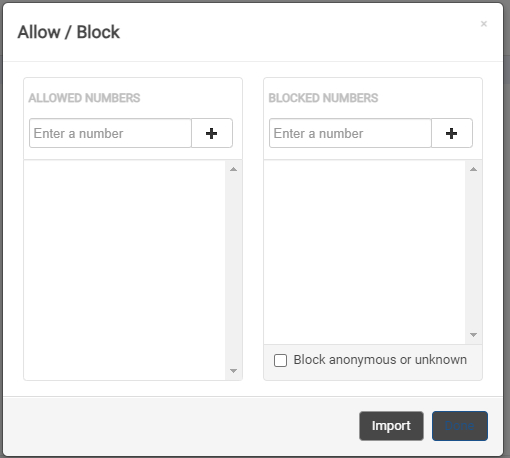Click the Blocked Numbers list up arrow
Viewport: 510px width, 458px height.
tap(473, 169)
